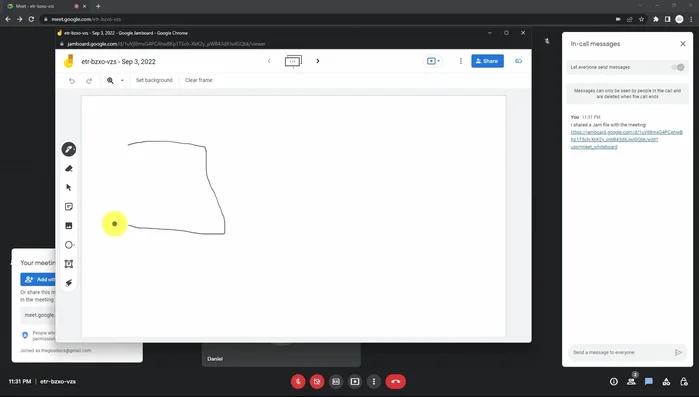Reload the Meet browser page

point(31,19)
